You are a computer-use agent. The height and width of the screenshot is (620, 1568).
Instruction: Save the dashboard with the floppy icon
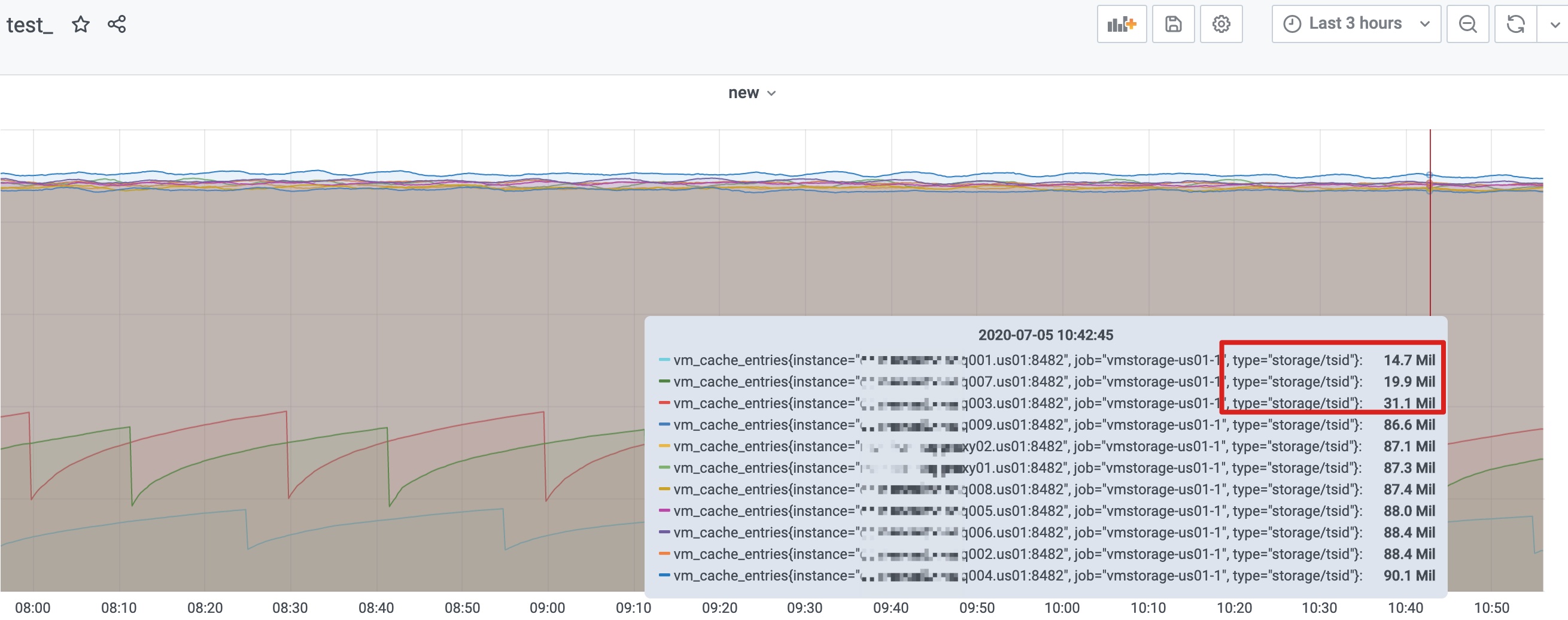[x=1173, y=25]
